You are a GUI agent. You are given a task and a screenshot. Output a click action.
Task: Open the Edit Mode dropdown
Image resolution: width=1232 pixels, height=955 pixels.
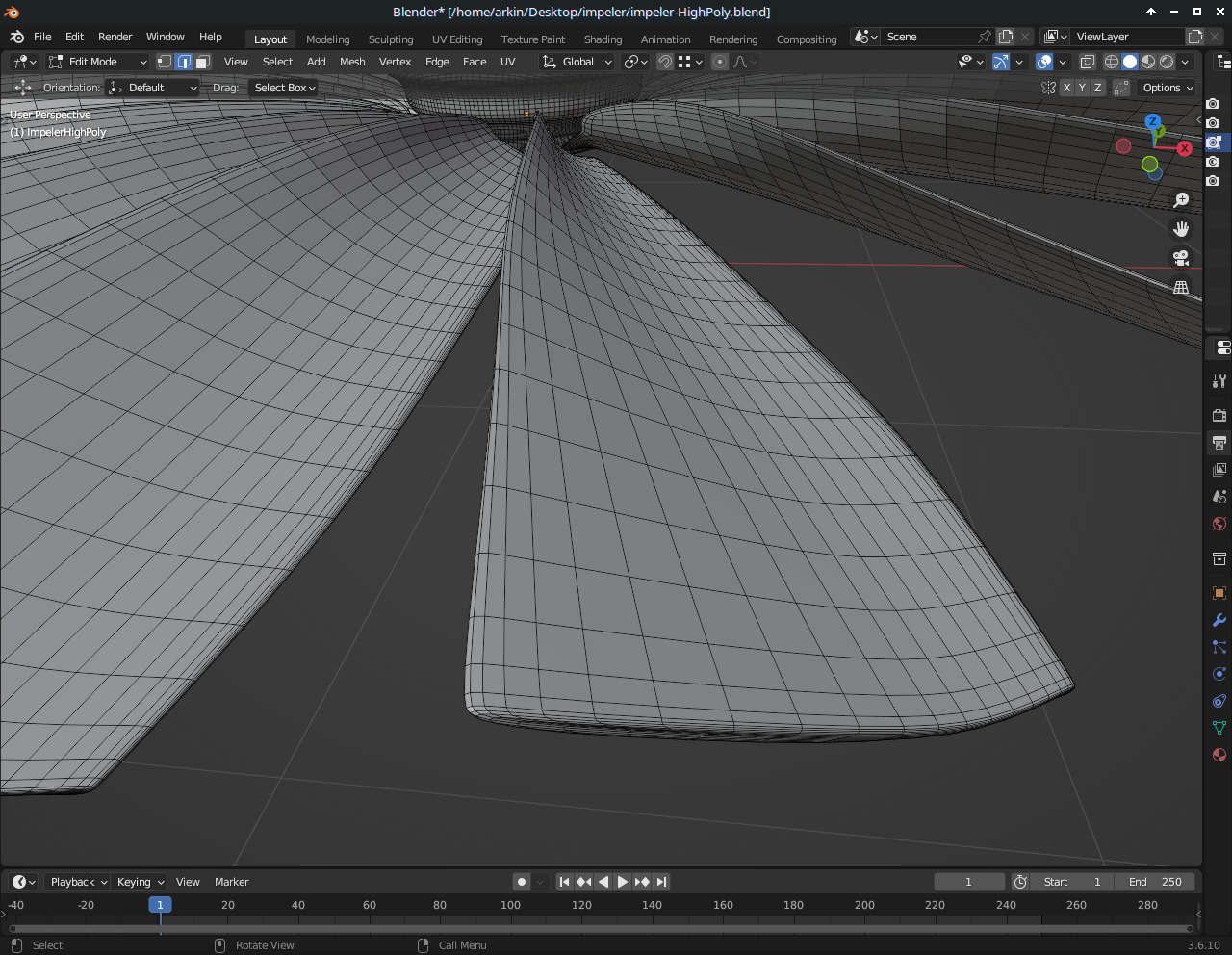pyautogui.click(x=97, y=62)
